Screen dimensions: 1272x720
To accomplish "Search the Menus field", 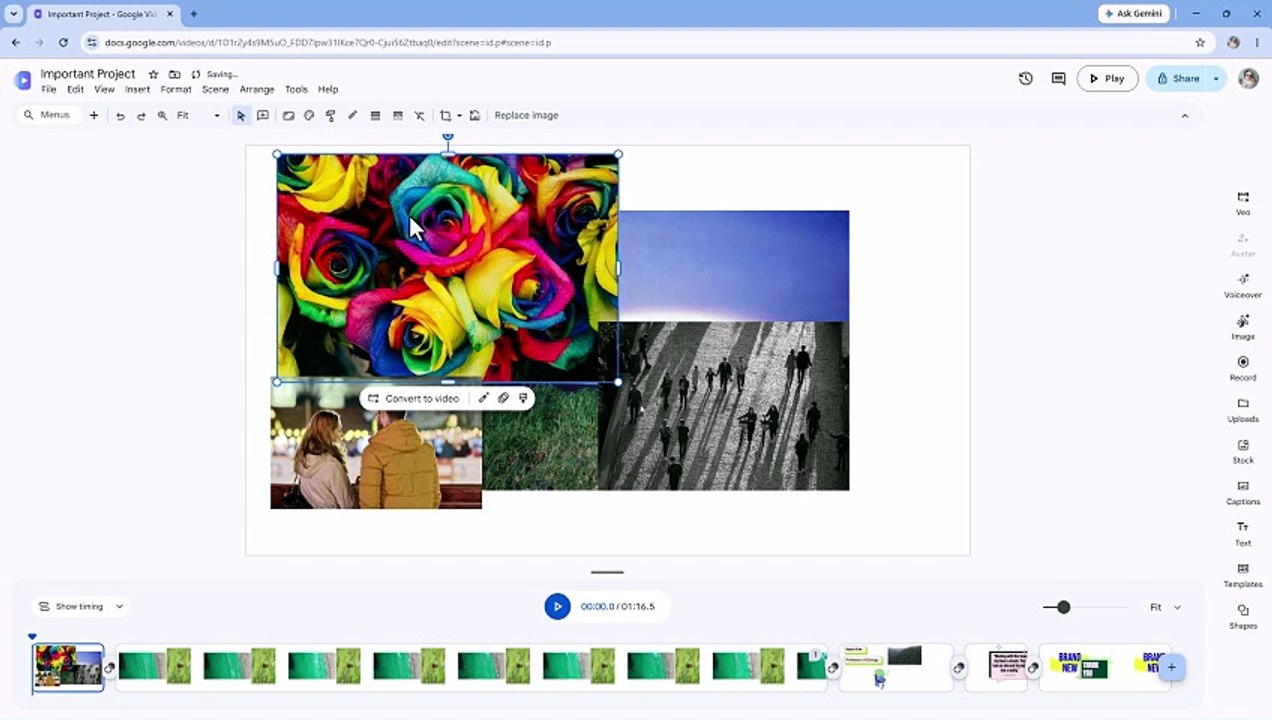I will pos(47,116).
